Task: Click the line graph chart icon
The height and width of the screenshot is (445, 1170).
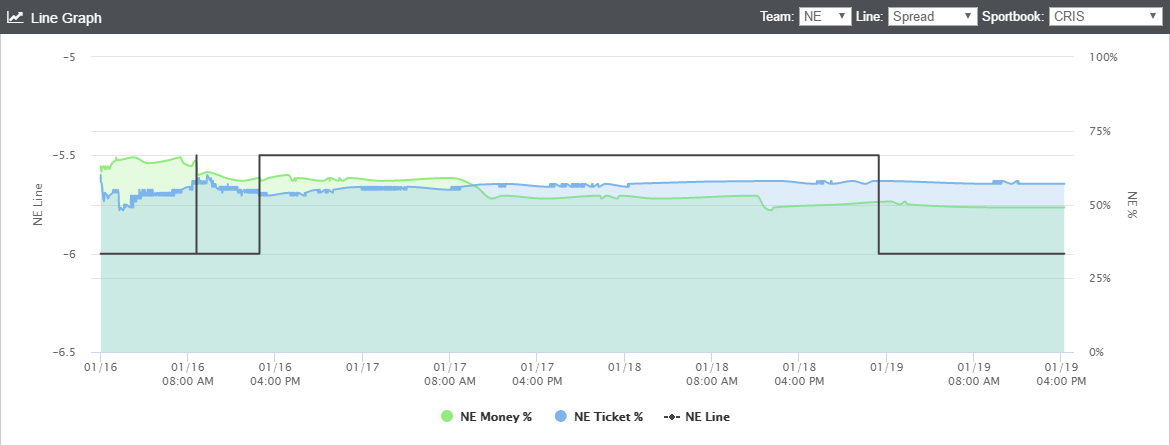Action: click(15, 16)
